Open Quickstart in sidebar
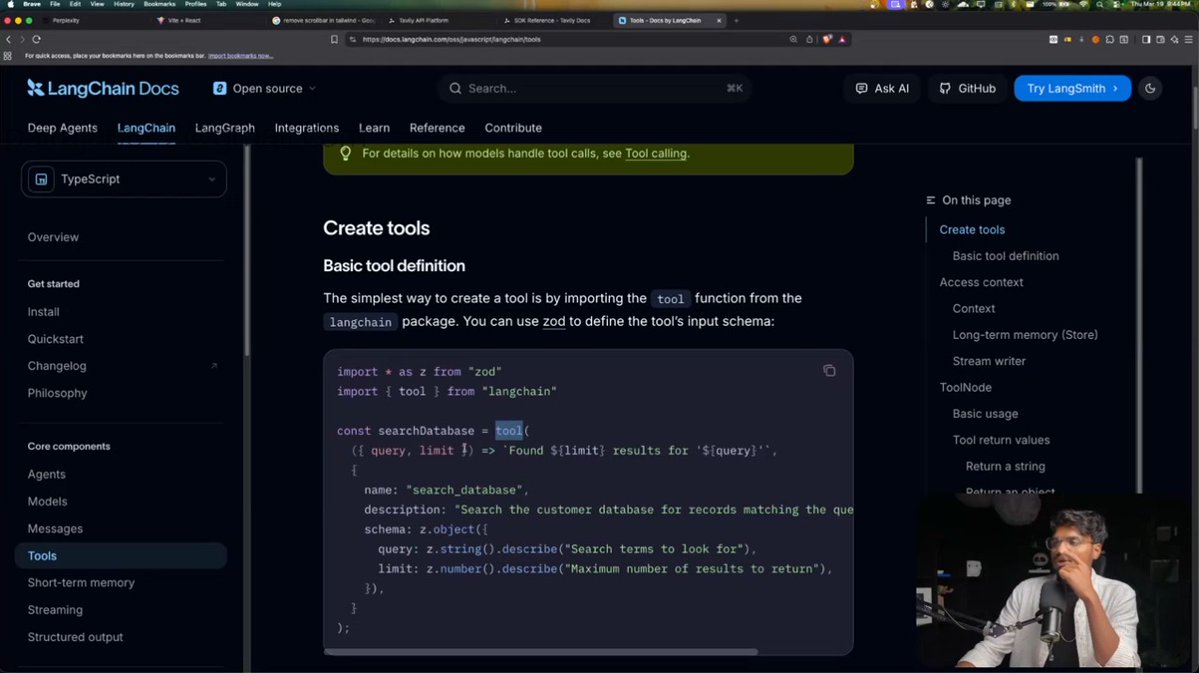Screen dimensions: 1199x673 [55, 339]
